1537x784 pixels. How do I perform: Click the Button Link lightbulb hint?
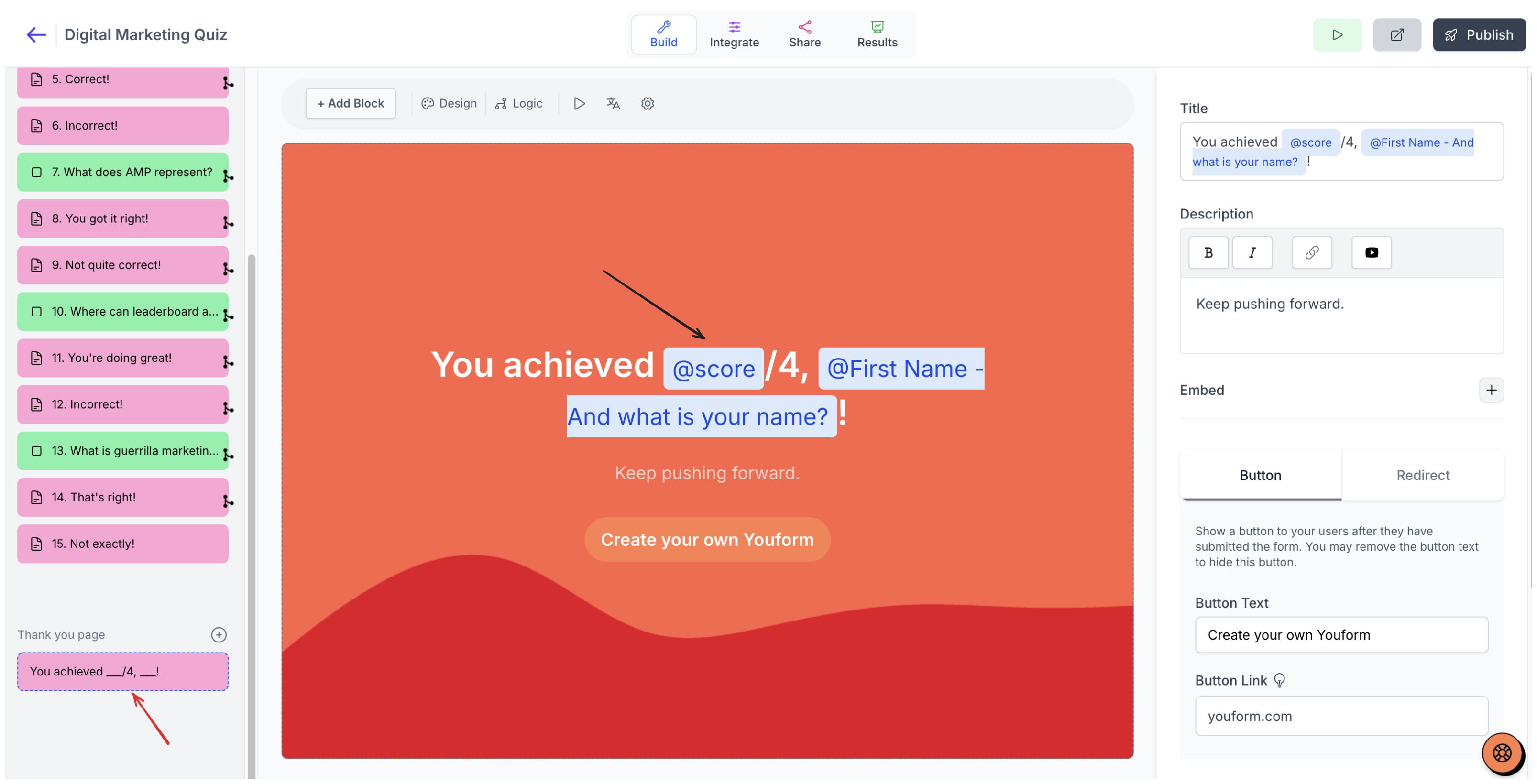pyautogui.click(x=1279, y=681)
